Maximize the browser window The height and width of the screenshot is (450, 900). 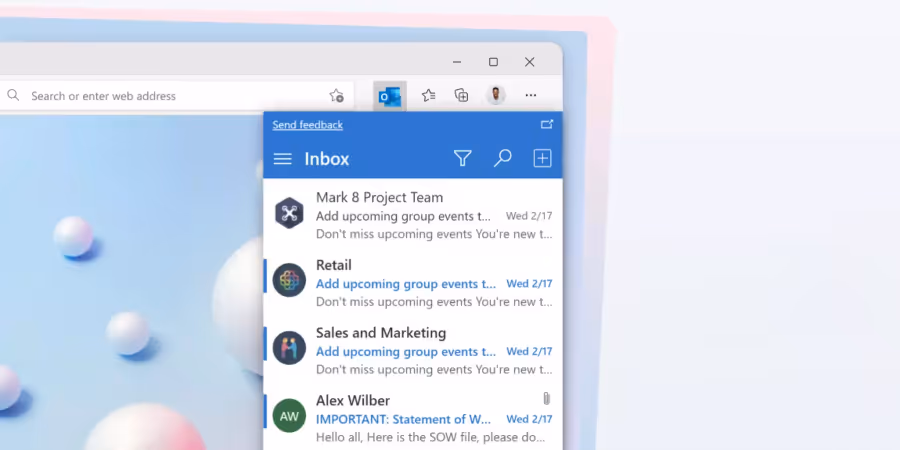point(493,62)
